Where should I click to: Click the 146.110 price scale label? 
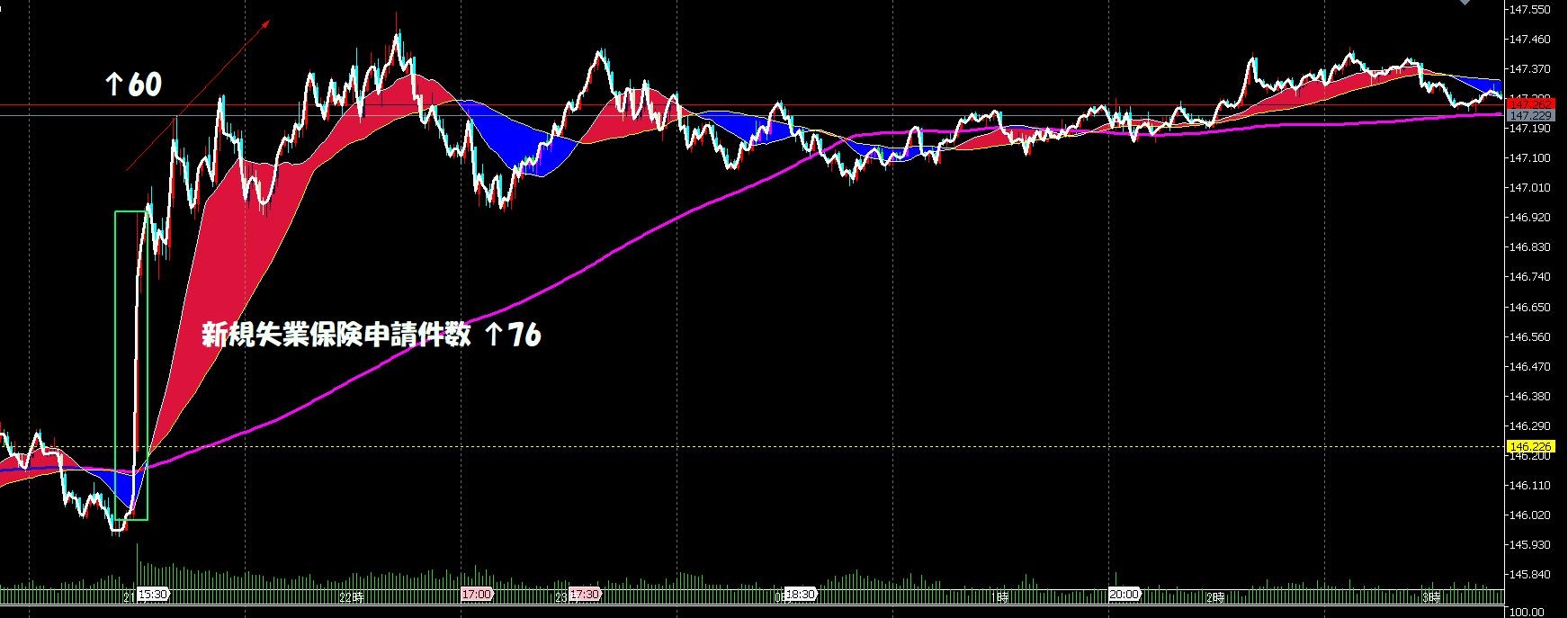click(x=1530, y=486)
